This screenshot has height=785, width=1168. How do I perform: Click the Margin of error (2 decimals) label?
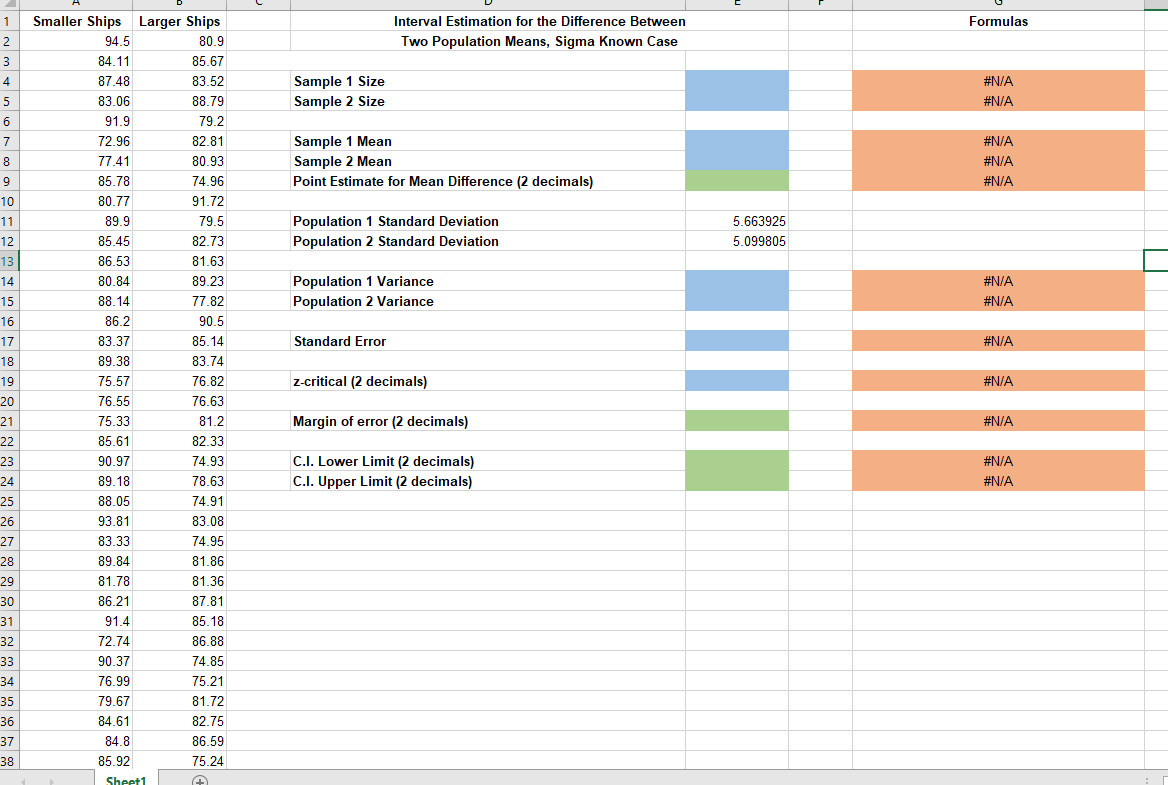[380, 422]
